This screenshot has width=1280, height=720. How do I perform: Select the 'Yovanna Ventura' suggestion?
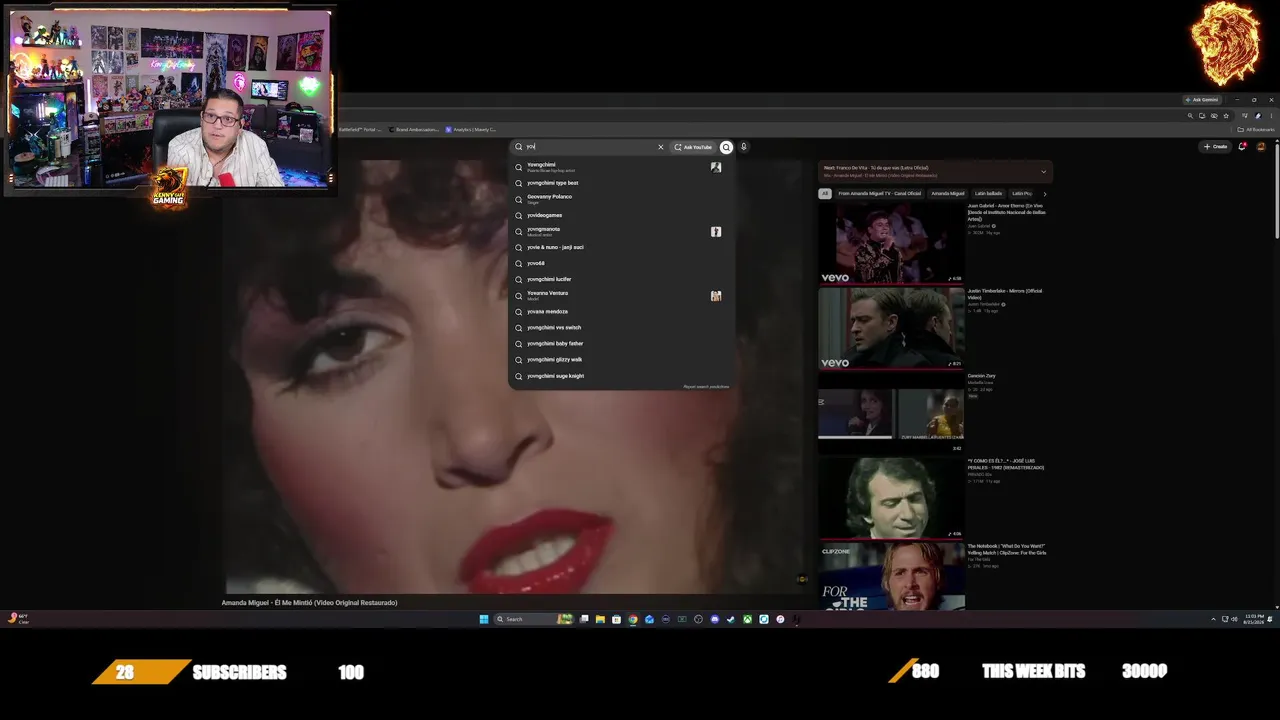(622, 295)
